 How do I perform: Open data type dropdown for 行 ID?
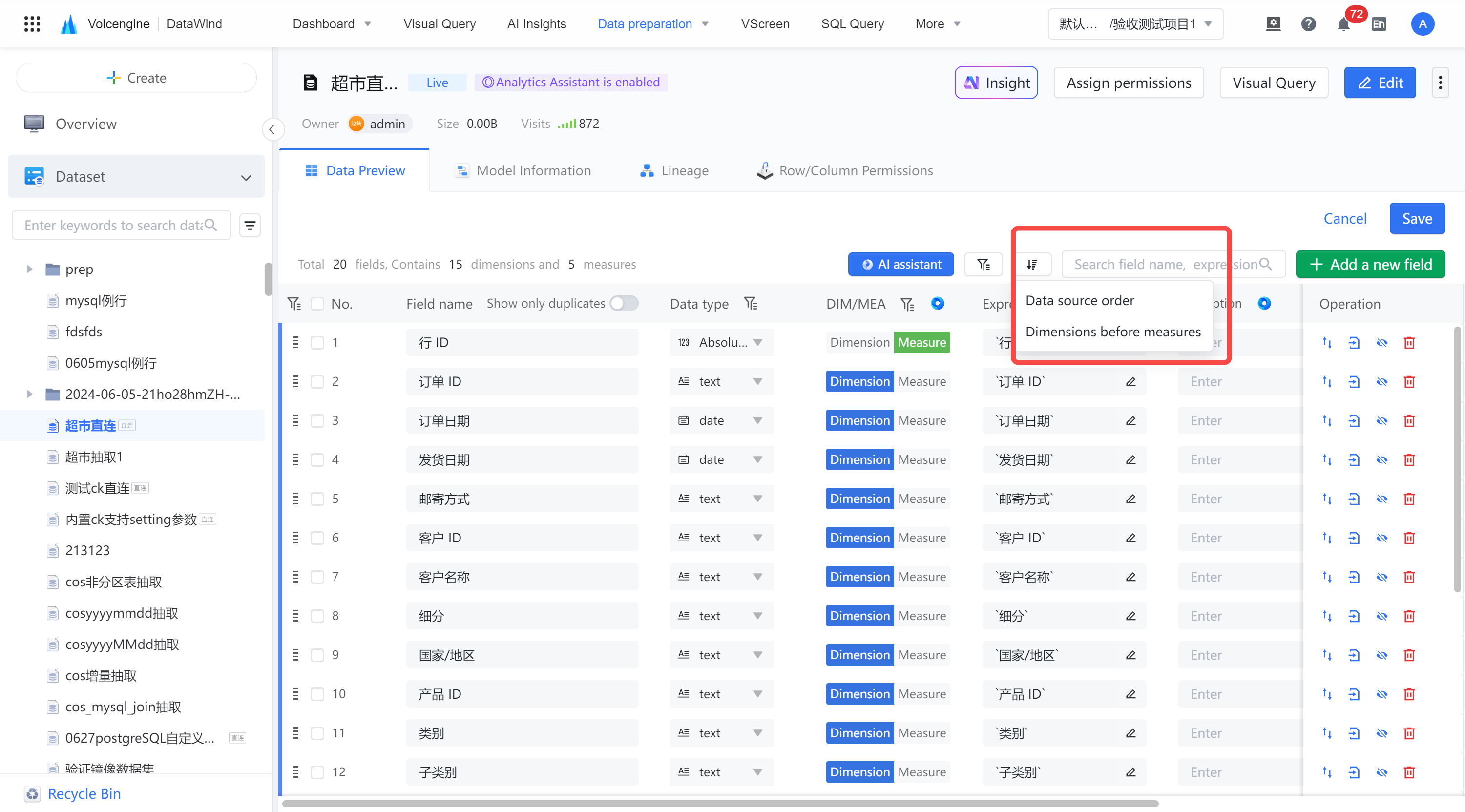[x=721, y=342]
